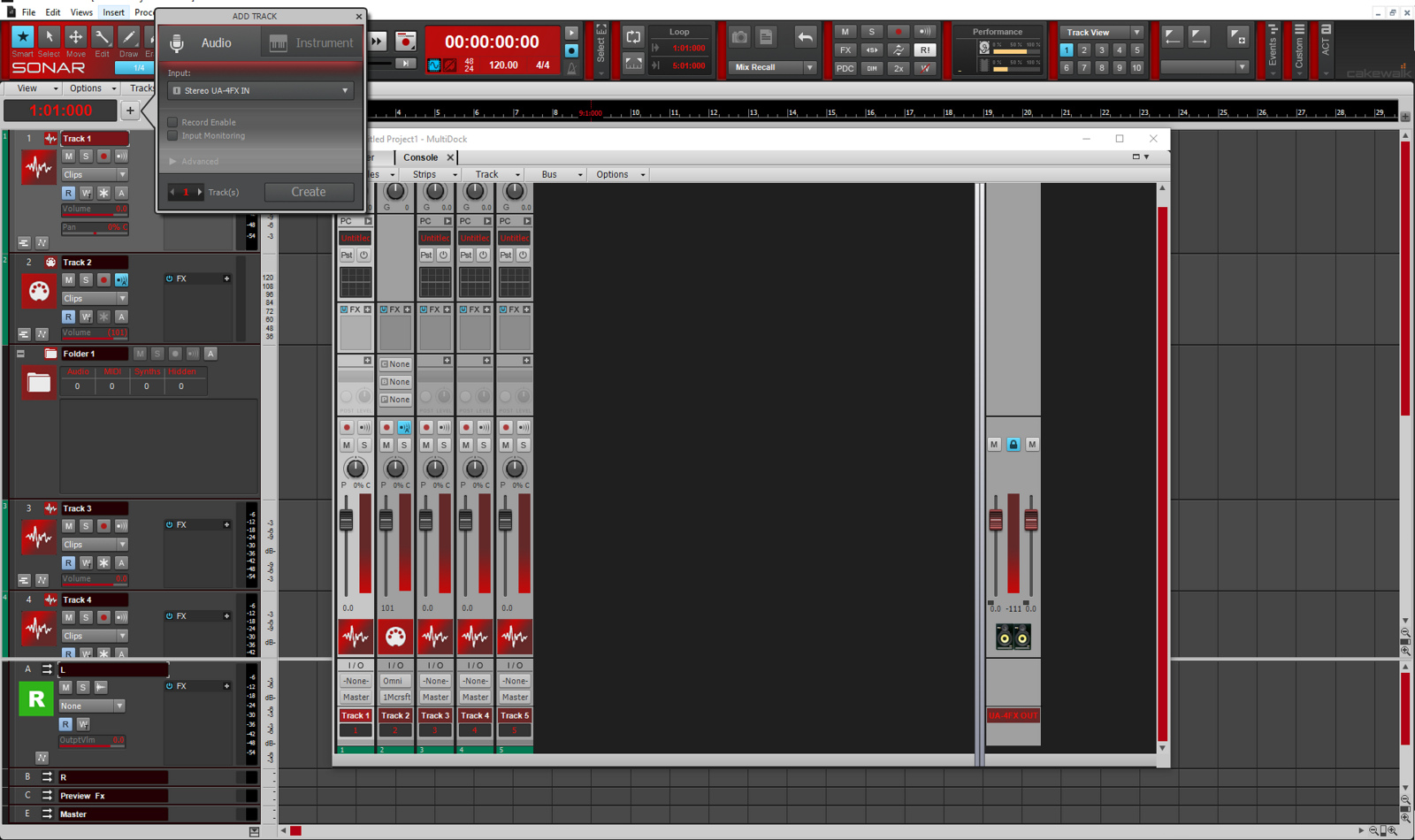Toggle the loop on/off icon
The image size is (1415, 840).
[633, 37]
